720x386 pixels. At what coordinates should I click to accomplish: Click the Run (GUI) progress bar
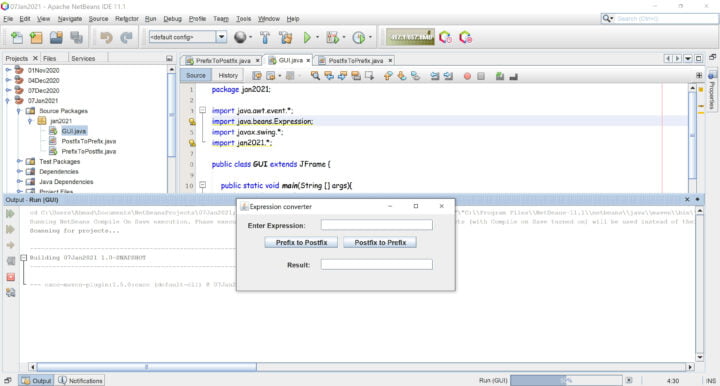click(567, 380)
